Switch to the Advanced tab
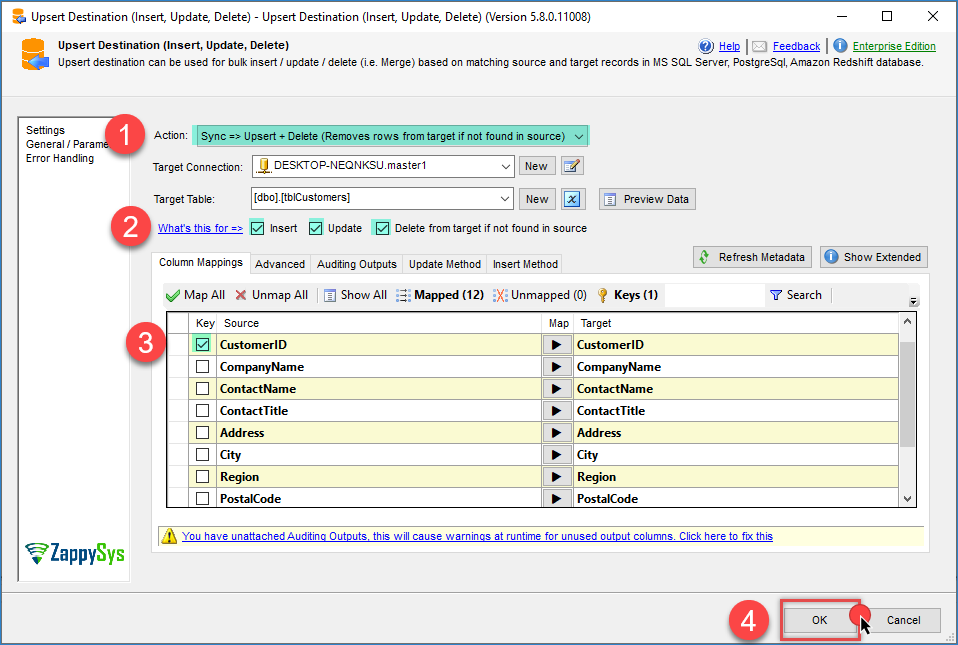This screenshot has height=645, width=958. [280, 264]
